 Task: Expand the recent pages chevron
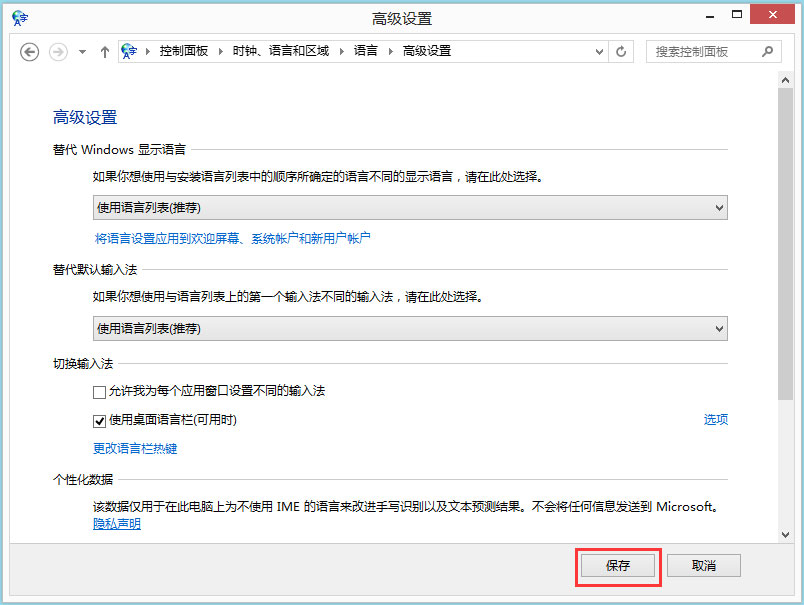[x=80, y=51]
